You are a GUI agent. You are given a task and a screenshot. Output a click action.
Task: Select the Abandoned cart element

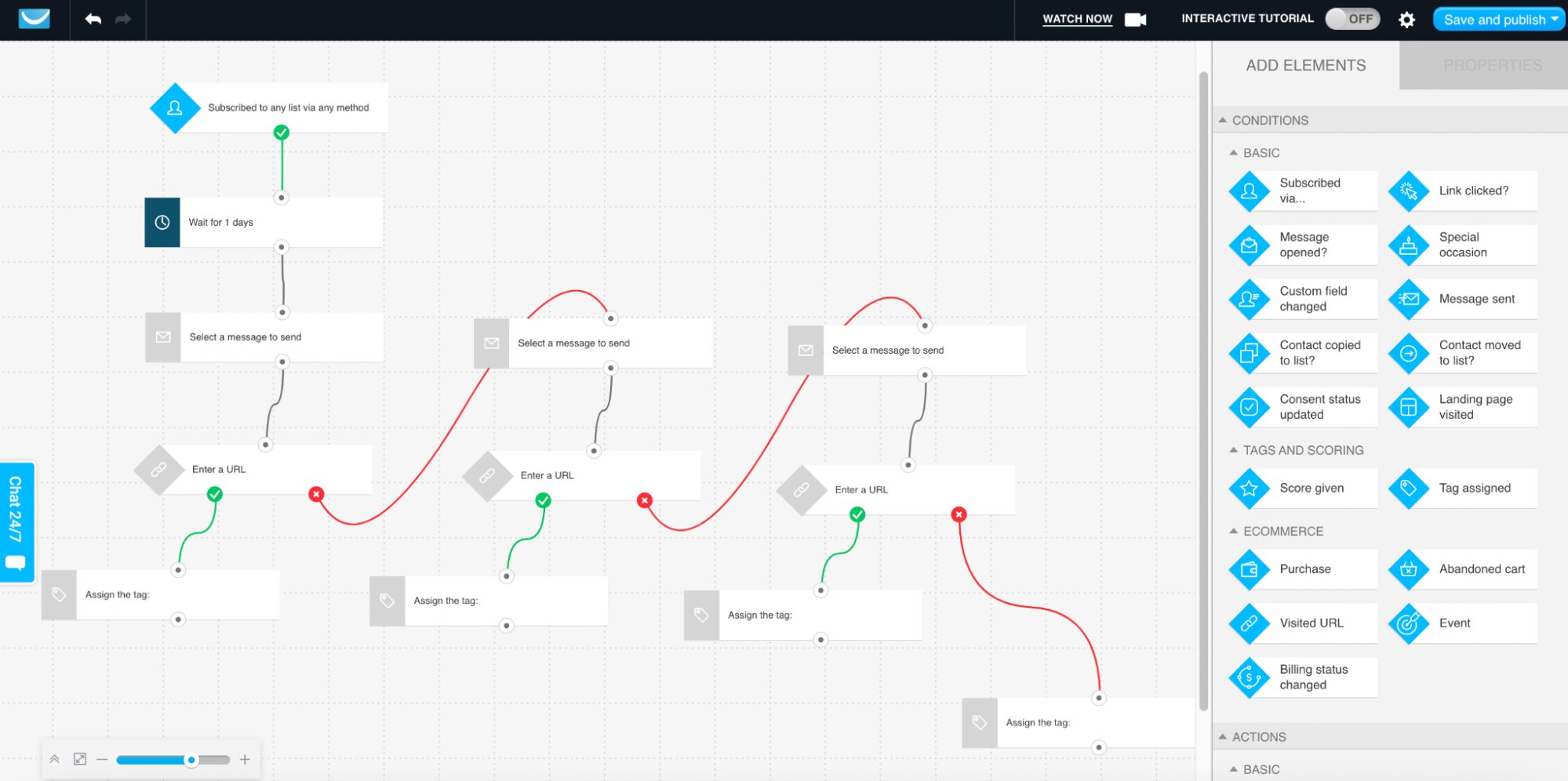[x=1462, y=569]
